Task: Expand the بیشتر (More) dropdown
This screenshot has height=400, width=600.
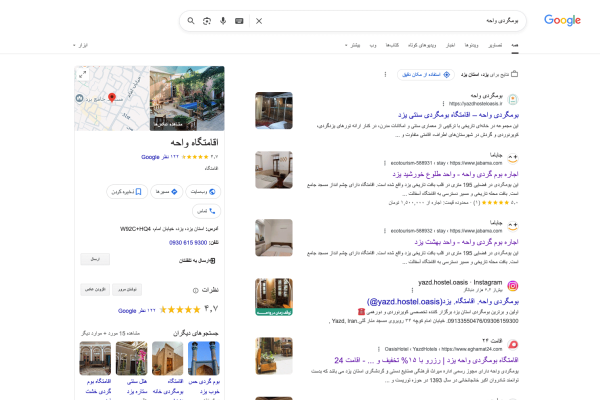Action: pos(352,45)
